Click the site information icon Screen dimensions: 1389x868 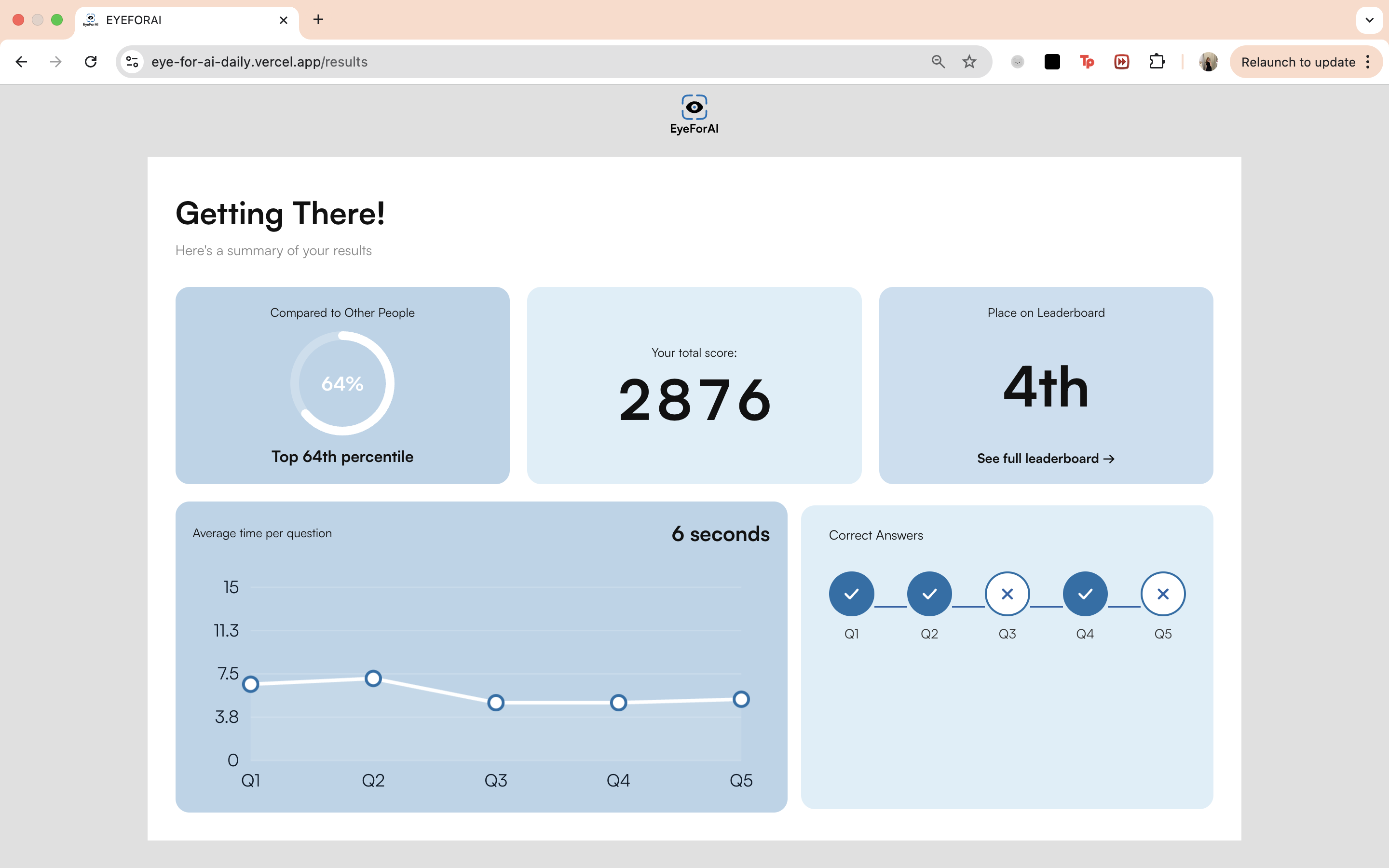[x=133, y=61]
